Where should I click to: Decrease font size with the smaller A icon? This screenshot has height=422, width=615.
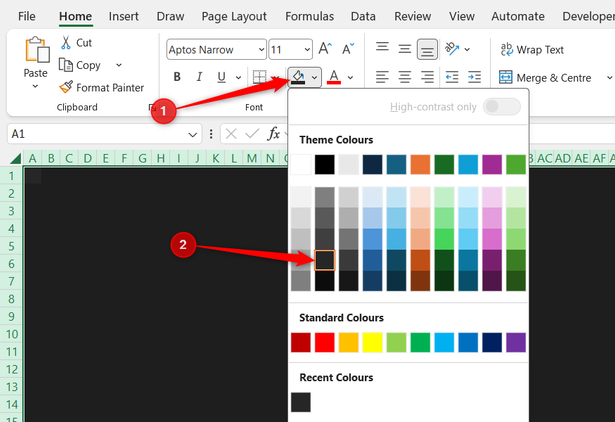point(348,49)
